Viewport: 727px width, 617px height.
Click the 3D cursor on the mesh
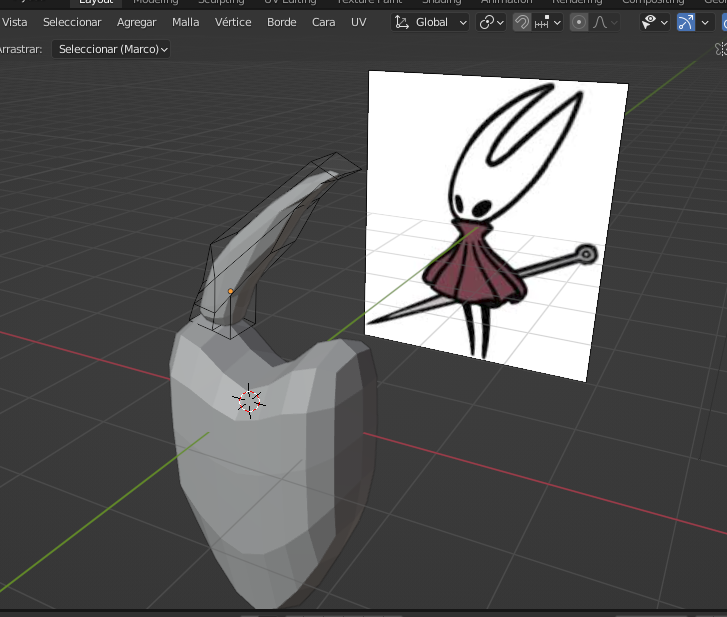248,400
